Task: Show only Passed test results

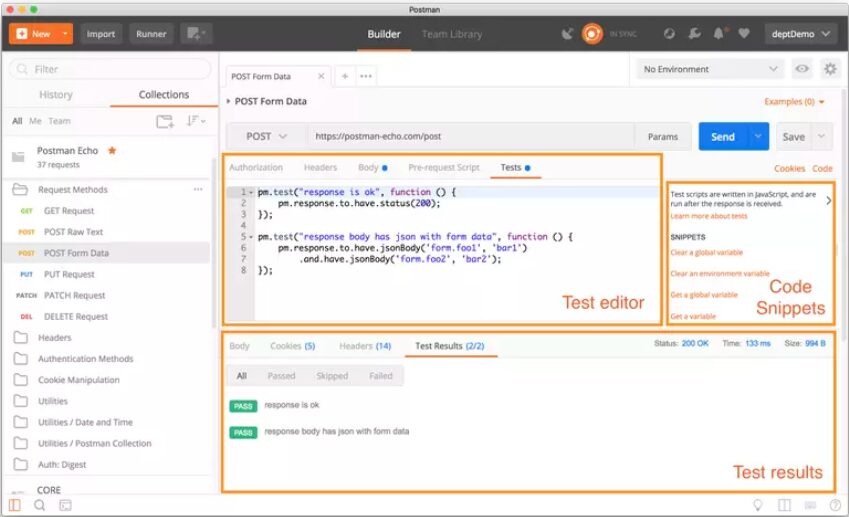Action: click(281, 376)
